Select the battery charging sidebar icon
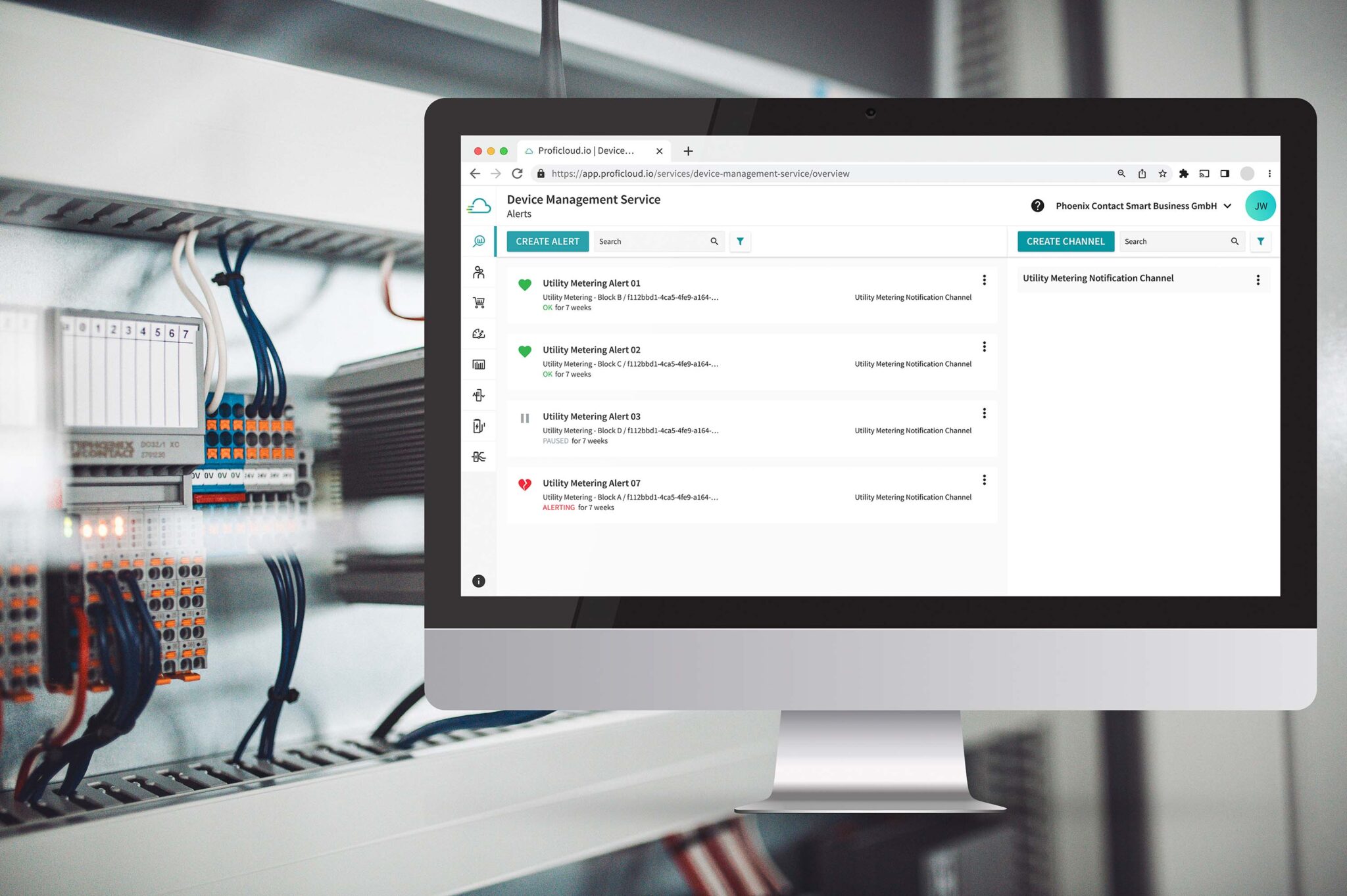 click(479, 425)
